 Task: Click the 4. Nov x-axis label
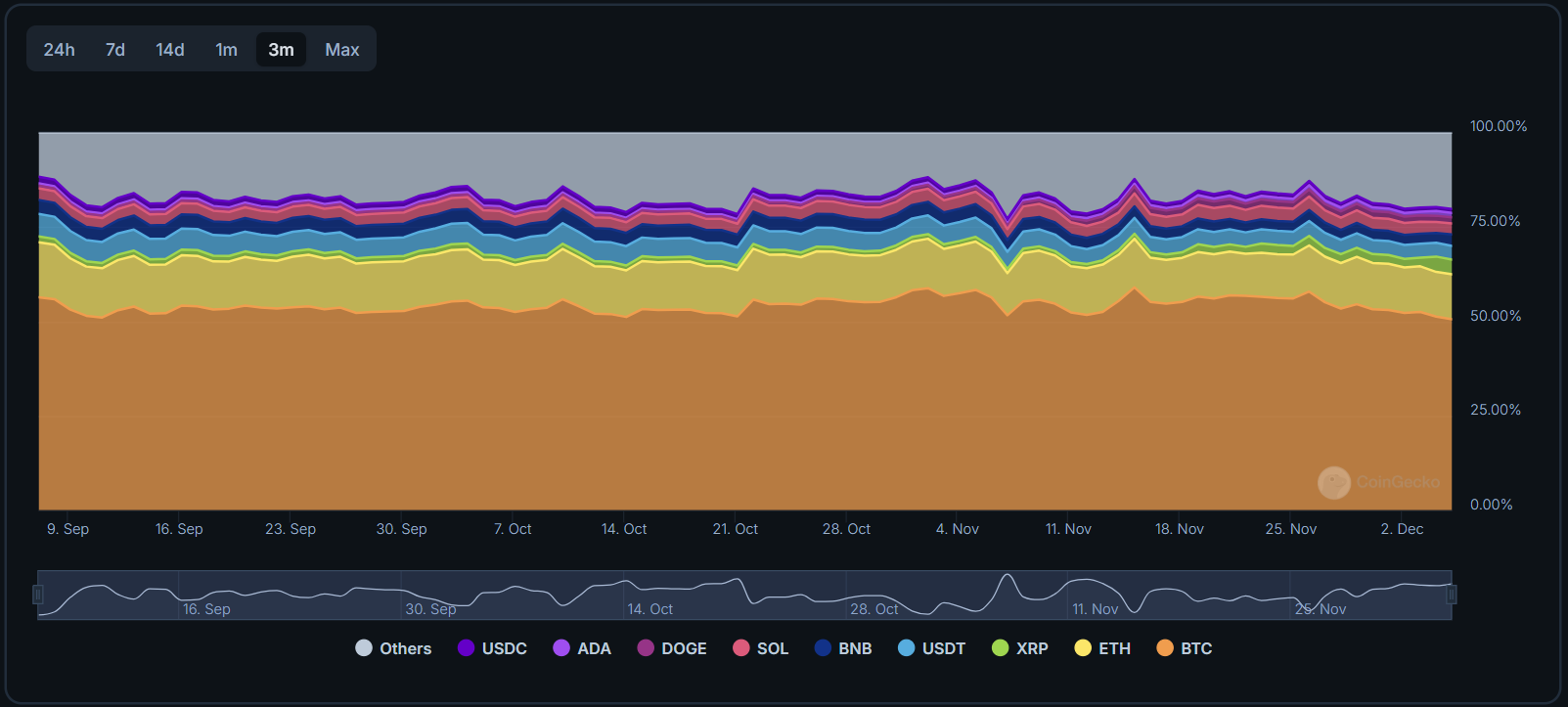[958, 529]
